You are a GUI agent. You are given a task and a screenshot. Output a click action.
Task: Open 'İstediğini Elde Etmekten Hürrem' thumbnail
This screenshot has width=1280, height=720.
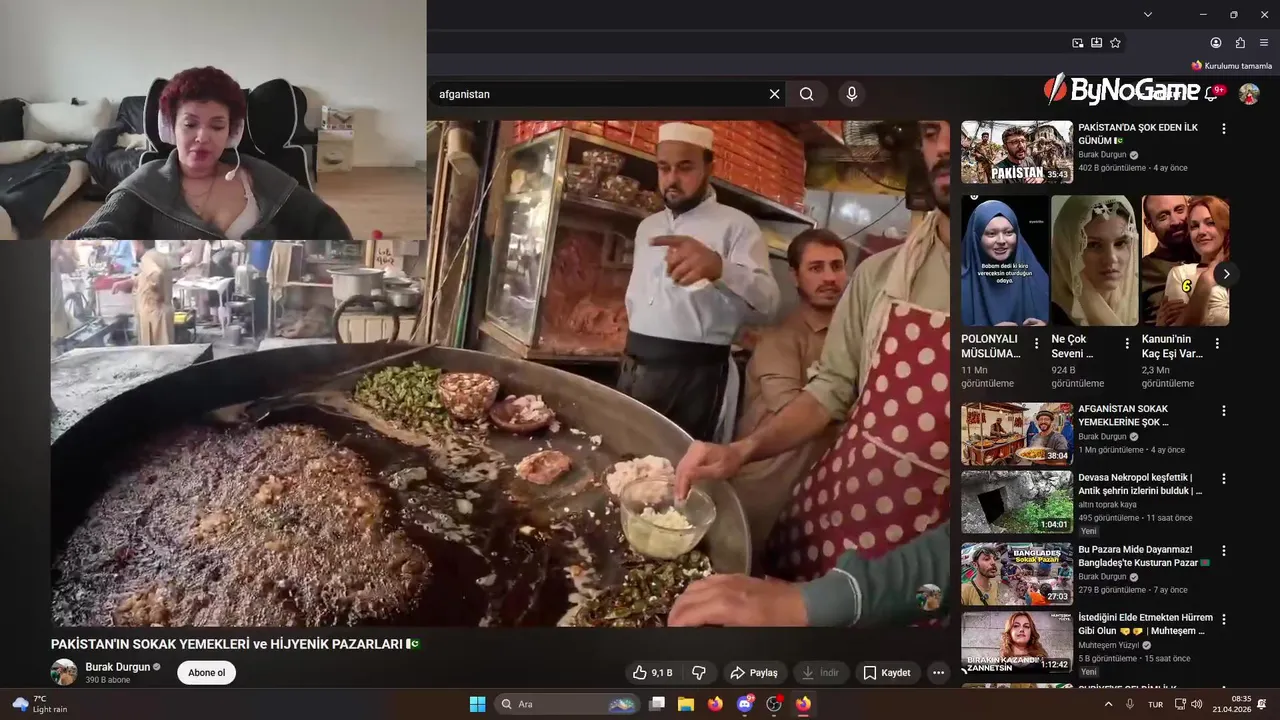(1017, 642)
